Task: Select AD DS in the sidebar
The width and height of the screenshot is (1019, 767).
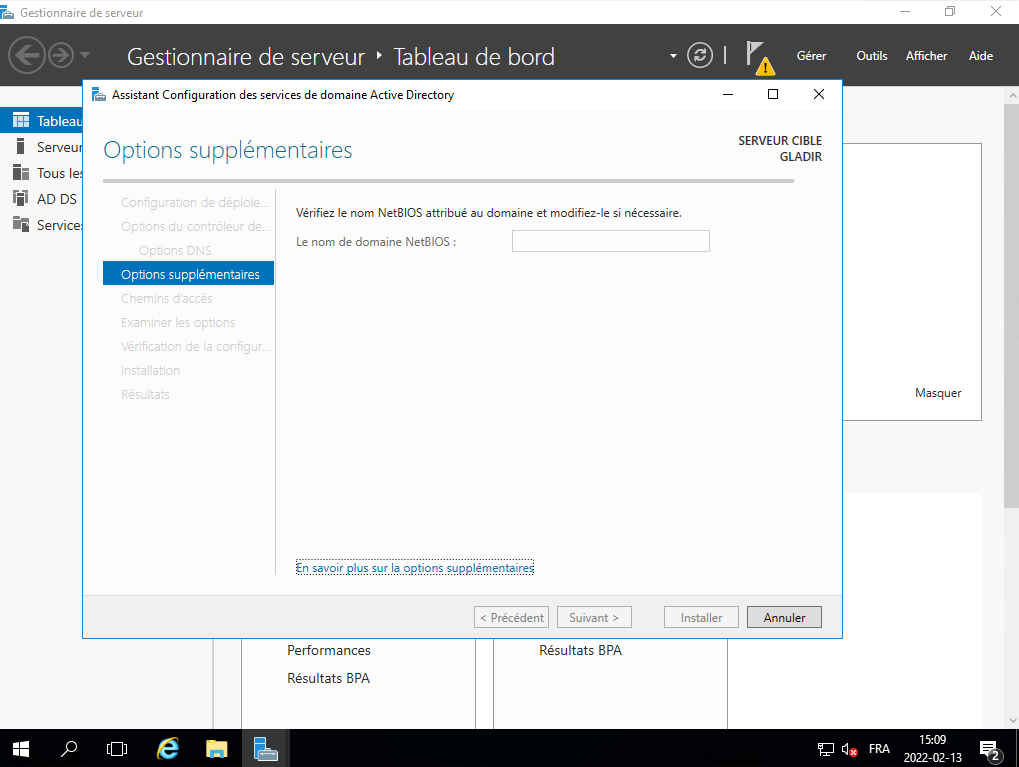Action: coord(56,199)
